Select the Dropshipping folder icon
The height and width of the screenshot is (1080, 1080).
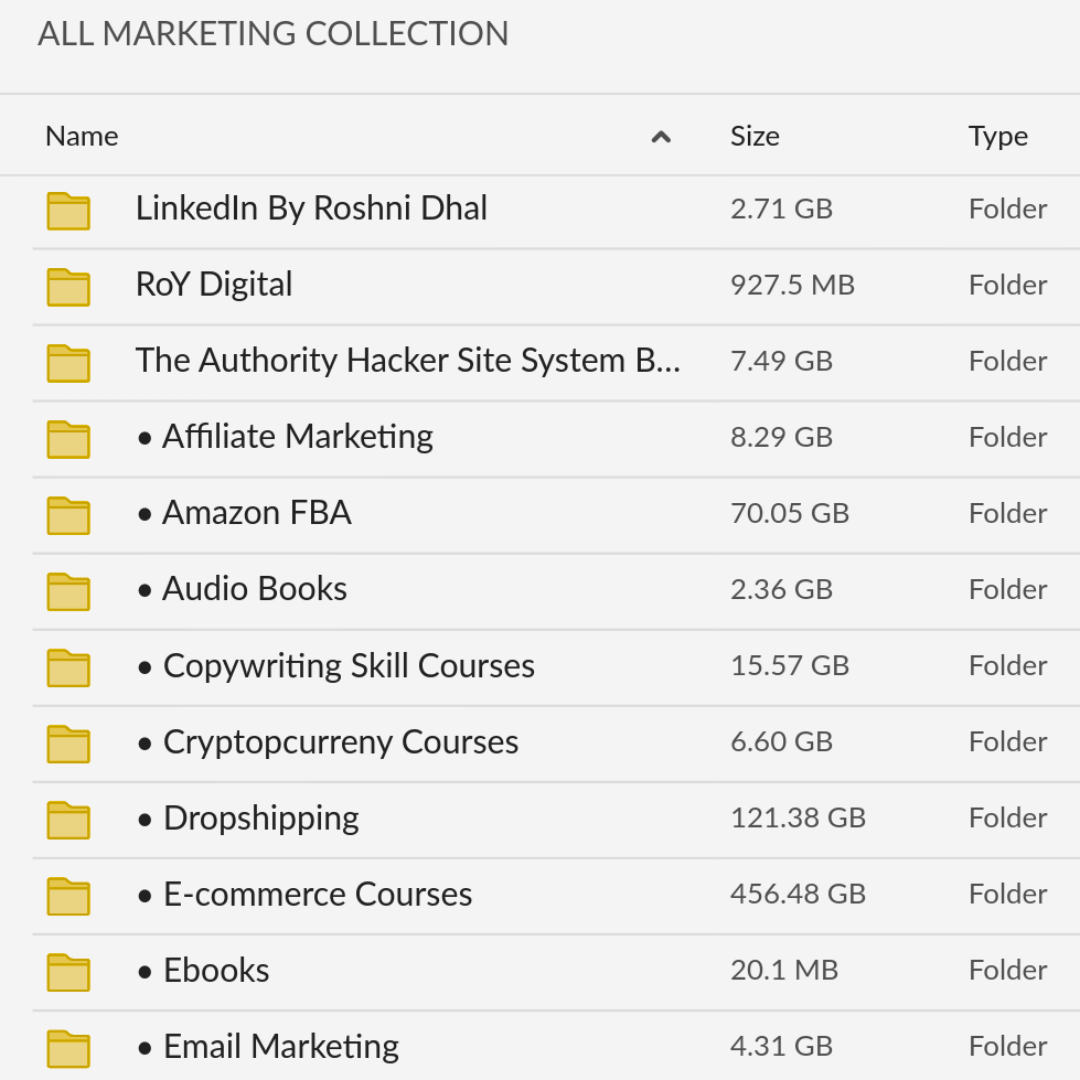[68, 820]
